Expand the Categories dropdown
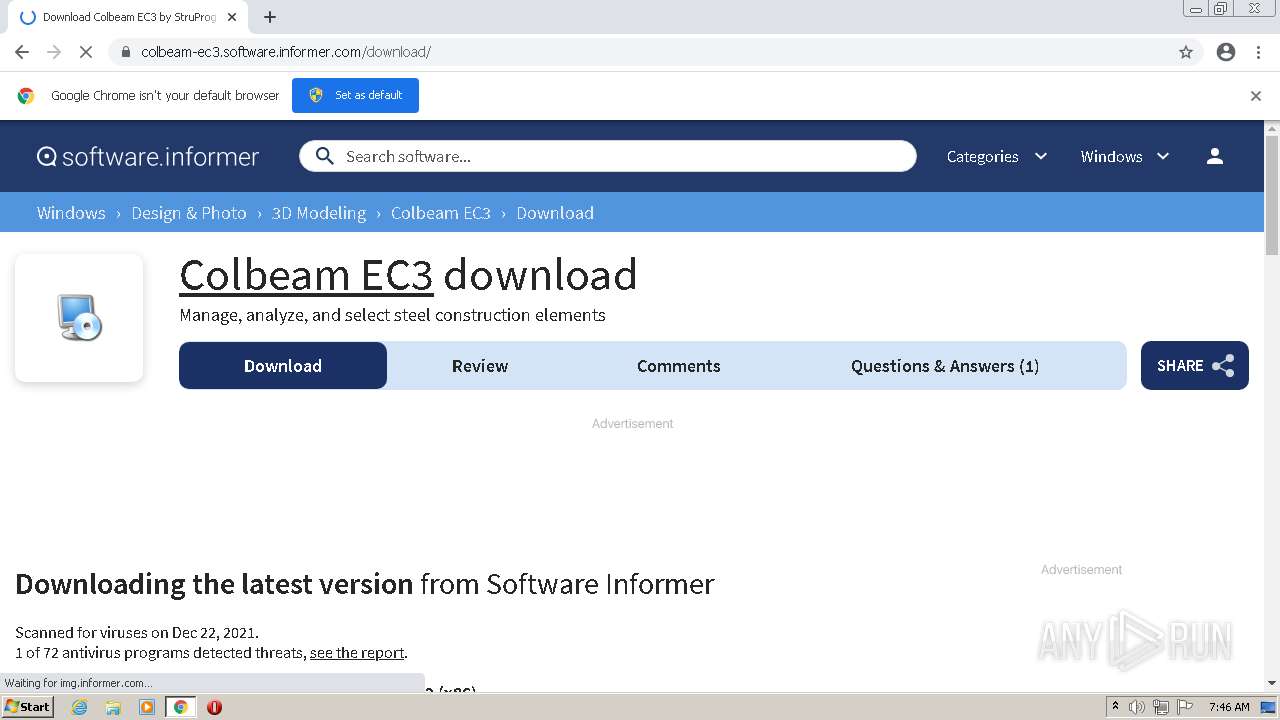Image resolution: width=1280 pixels, height=720 pixels. tap(997, 156)
